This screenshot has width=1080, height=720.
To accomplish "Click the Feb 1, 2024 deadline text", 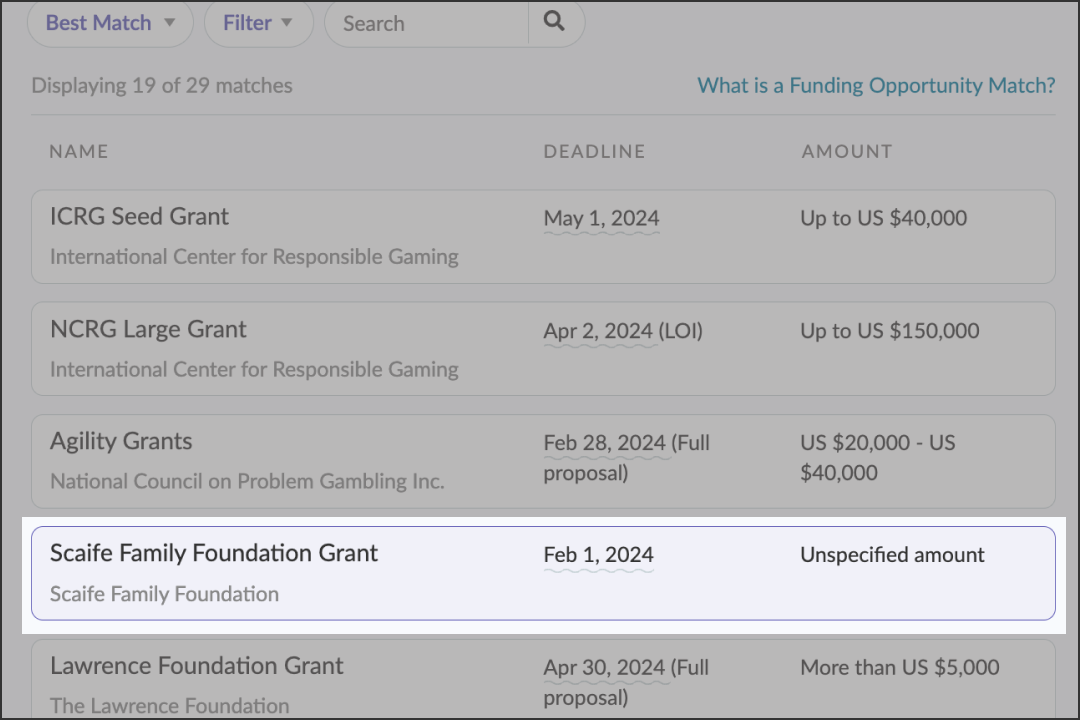I will click(598, 554).
